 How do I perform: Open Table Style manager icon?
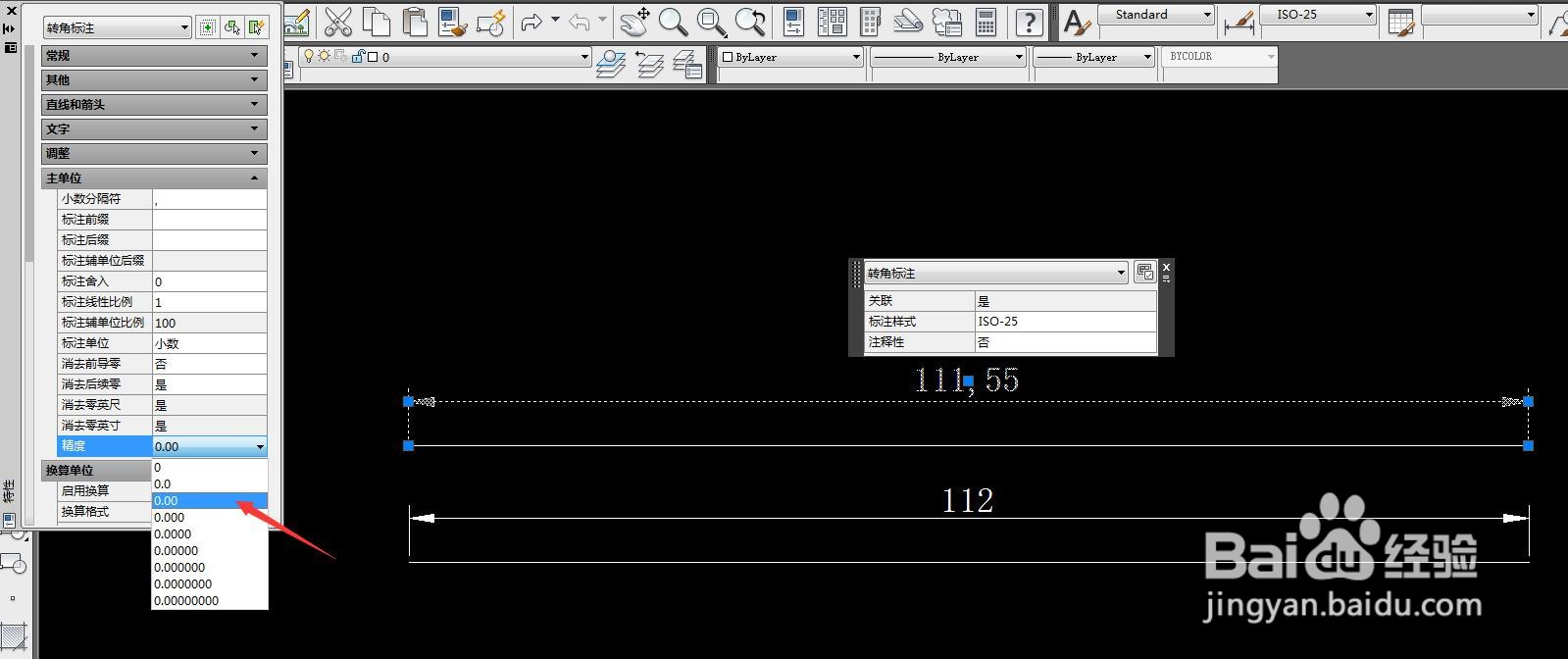coord(1402,22)
